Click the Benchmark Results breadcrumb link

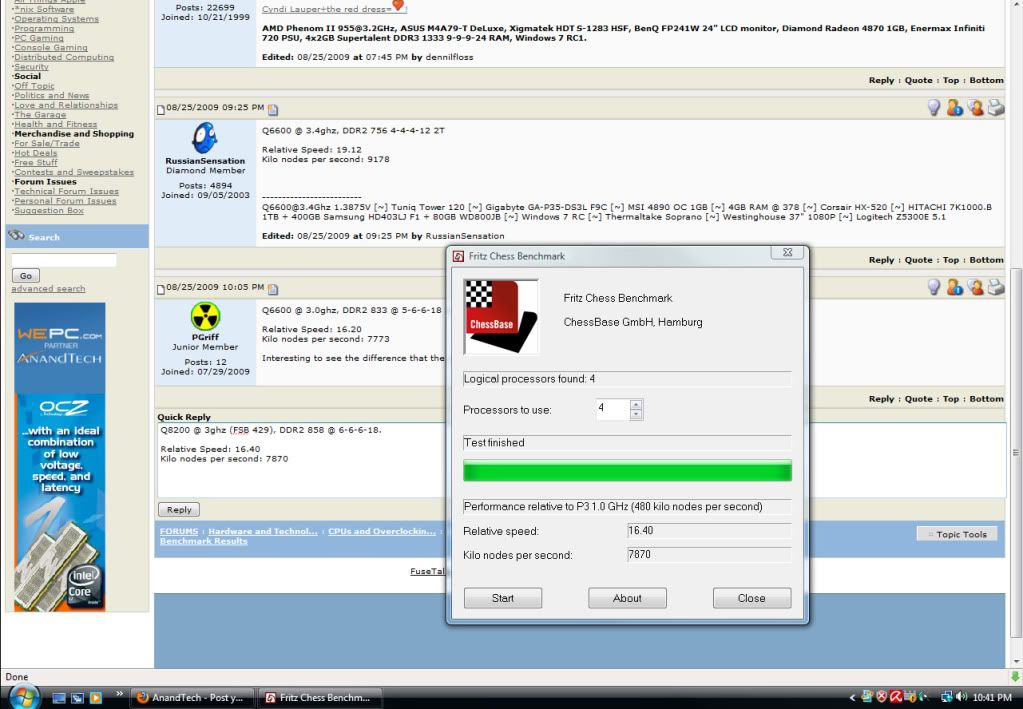(x=204, y=541)
